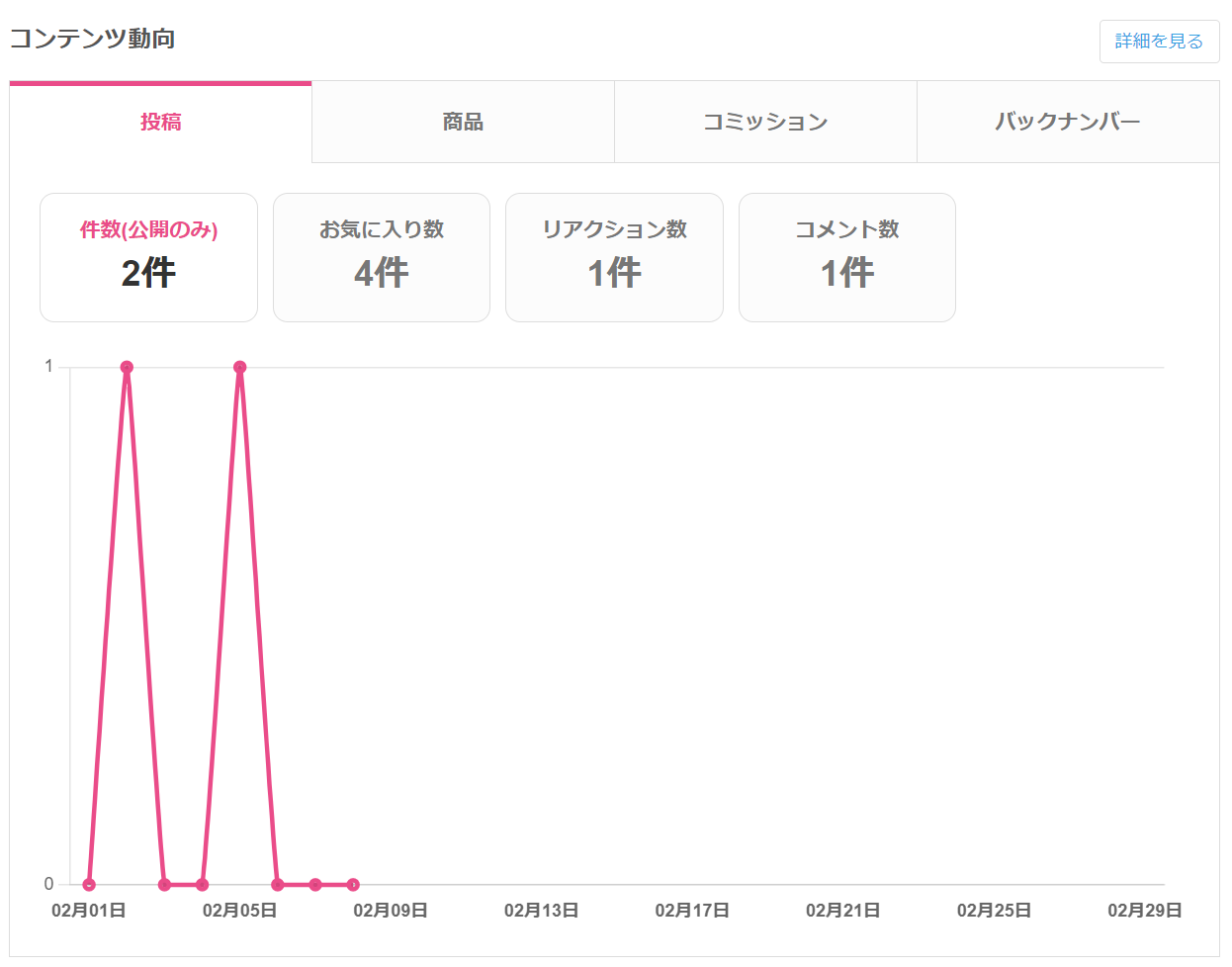Go to the バックナンバー tab
The image size is (1232, 967).
[x=1068, y=123]
